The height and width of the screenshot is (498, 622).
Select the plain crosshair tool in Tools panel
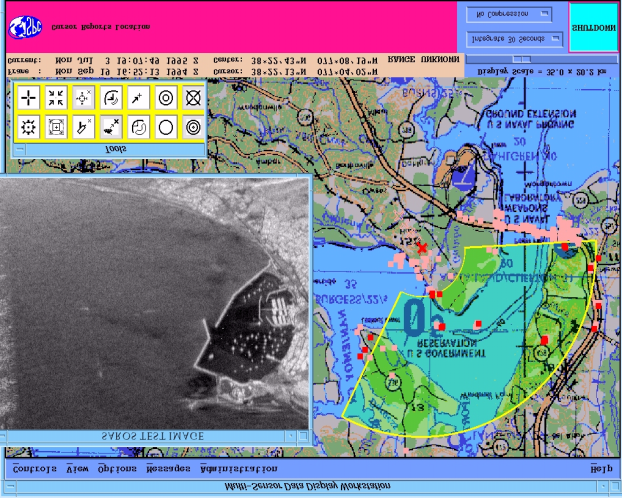29,98
